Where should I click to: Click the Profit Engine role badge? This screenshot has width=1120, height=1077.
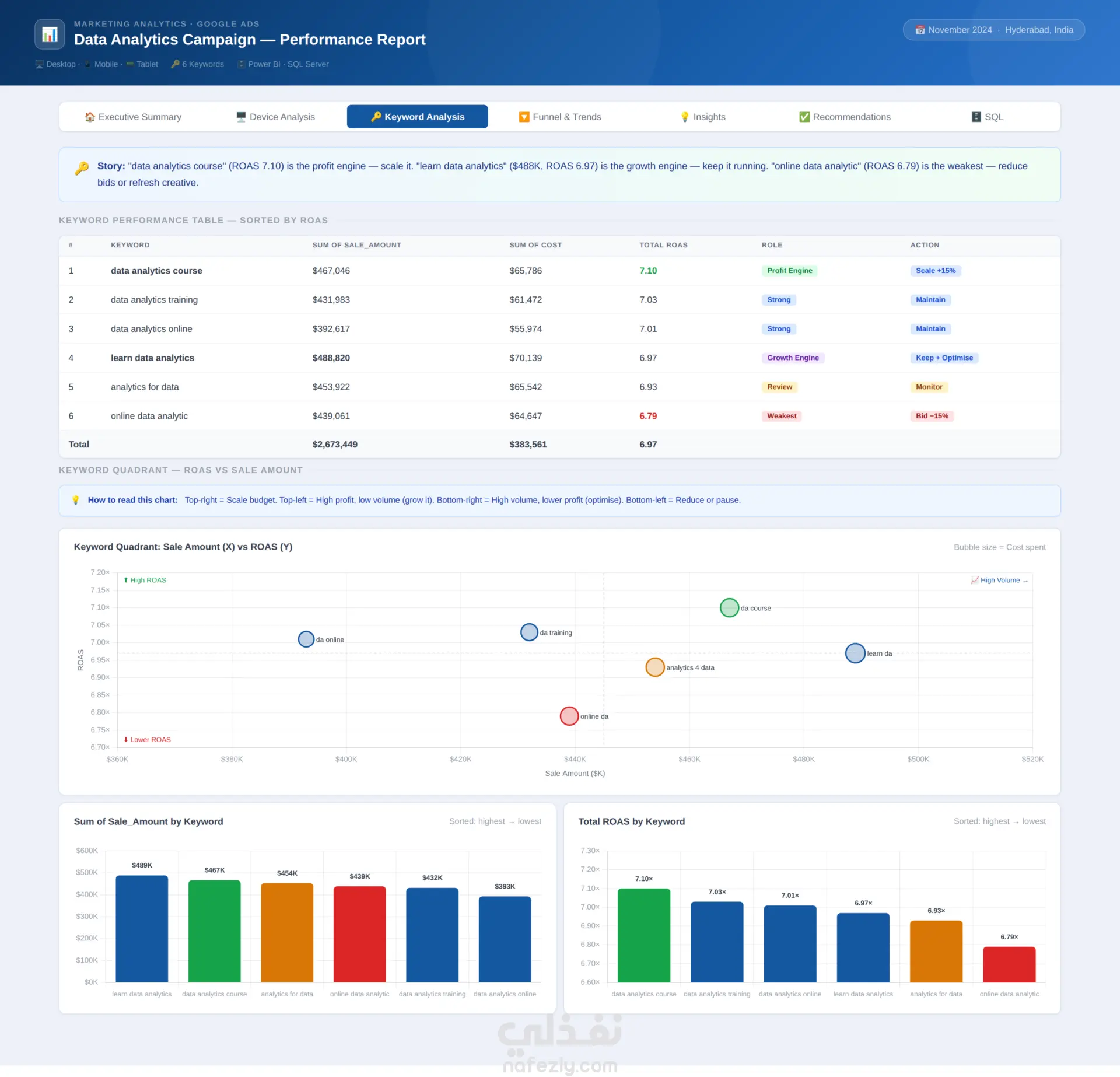(789, 271)
